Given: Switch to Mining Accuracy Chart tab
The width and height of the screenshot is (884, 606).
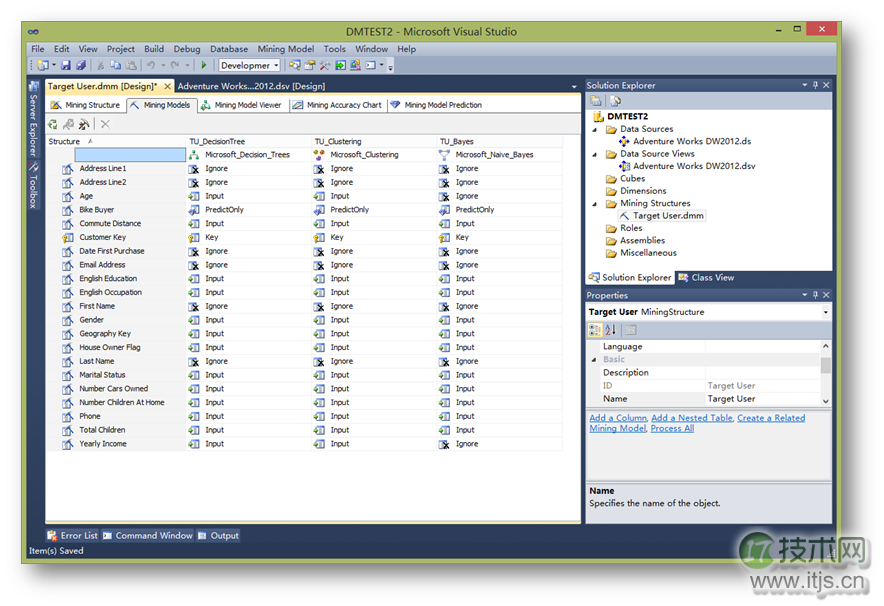Looking at the screenshot, I should coord(337,105).
